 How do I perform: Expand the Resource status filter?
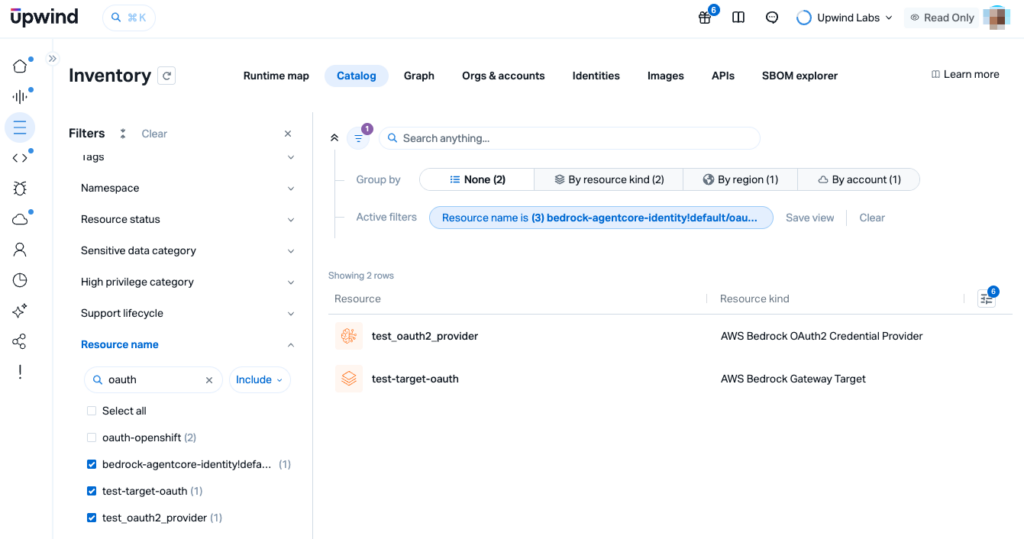[187, 219]
